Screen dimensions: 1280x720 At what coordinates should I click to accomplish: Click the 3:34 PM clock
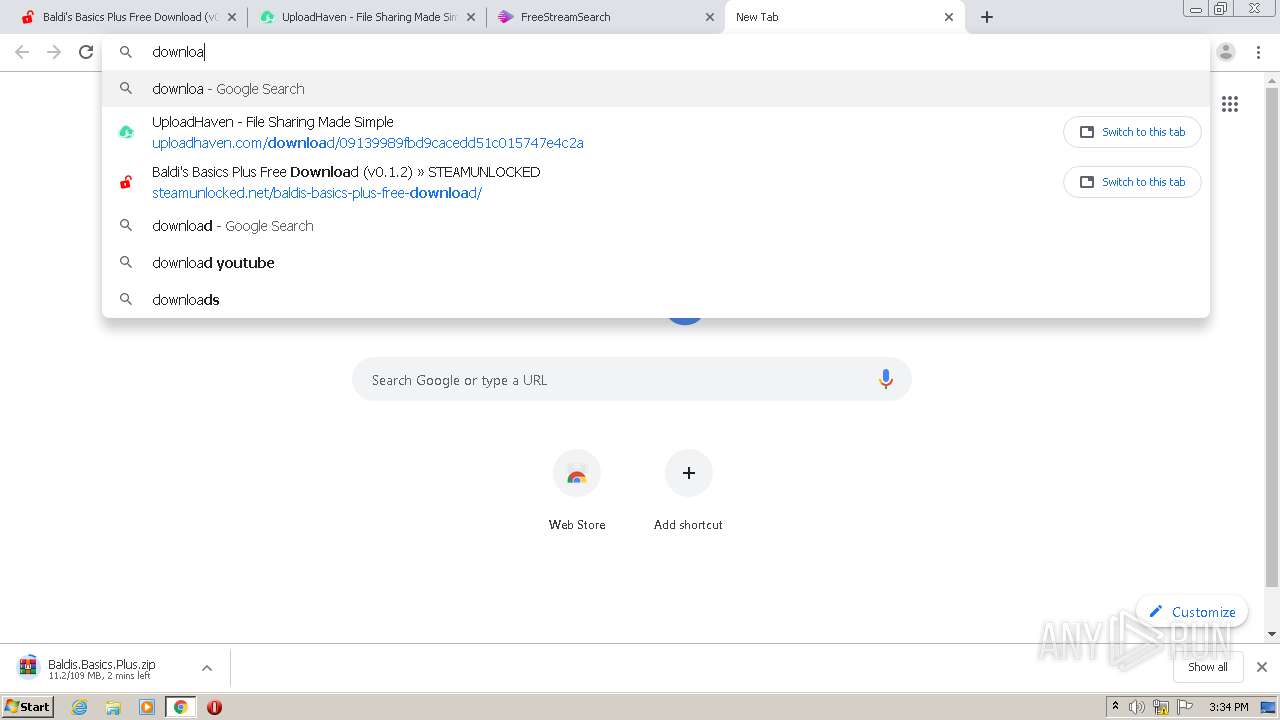point(1228,707)
